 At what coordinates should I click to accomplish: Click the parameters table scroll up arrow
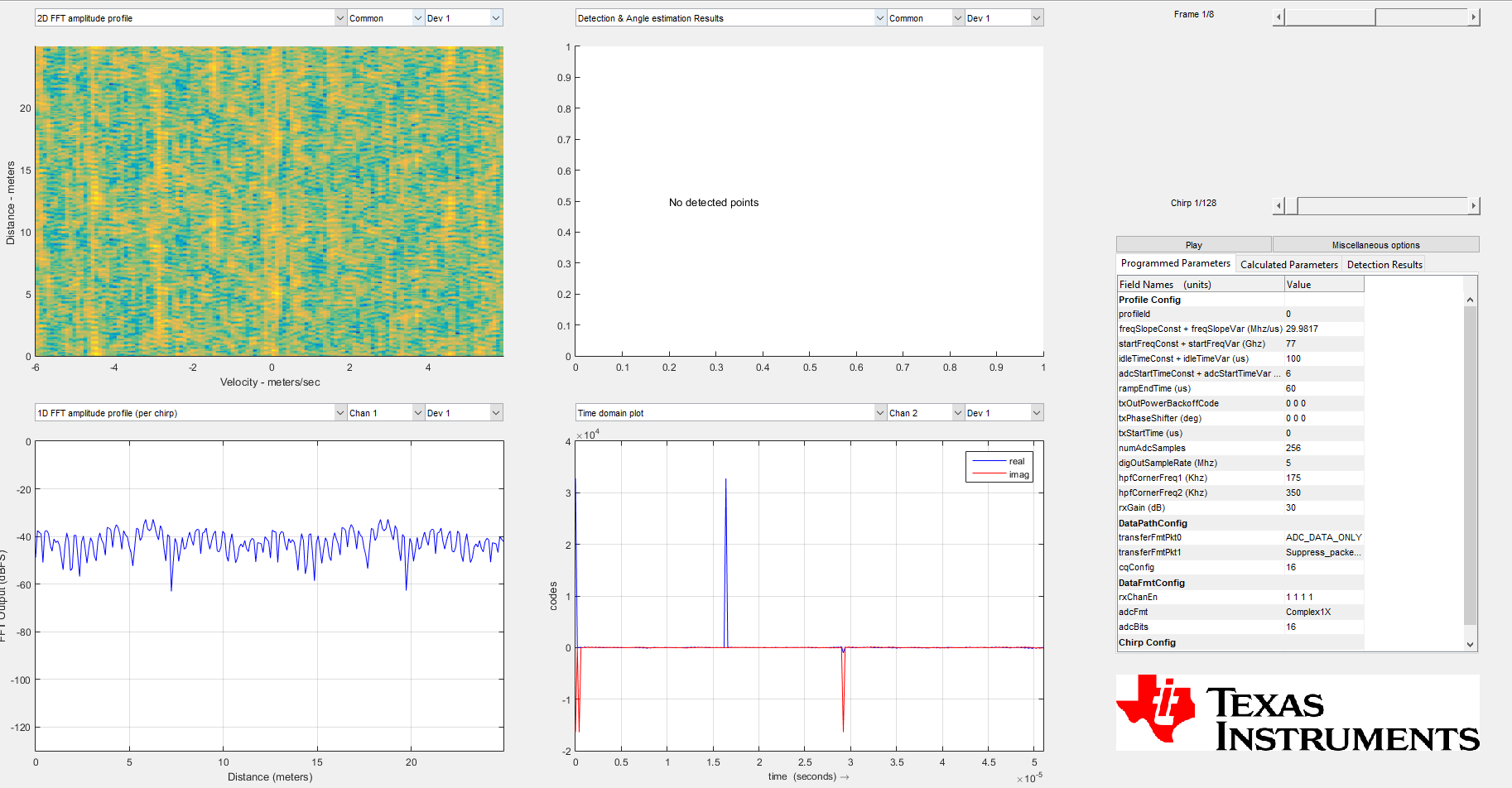(x=1470, y=300)
